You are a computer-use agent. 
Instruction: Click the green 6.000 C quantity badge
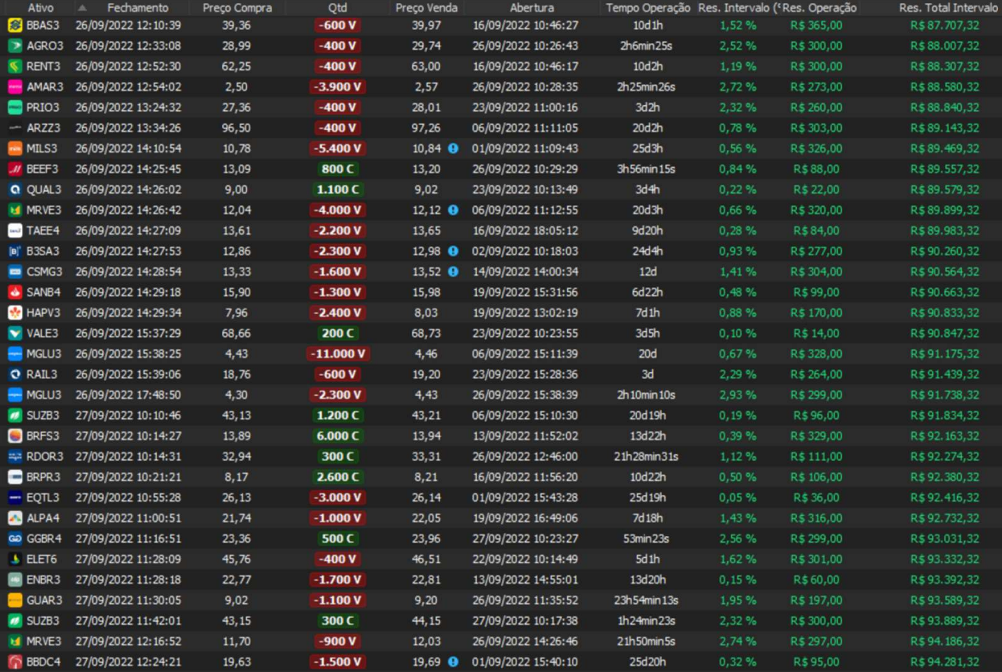(338, 436)
